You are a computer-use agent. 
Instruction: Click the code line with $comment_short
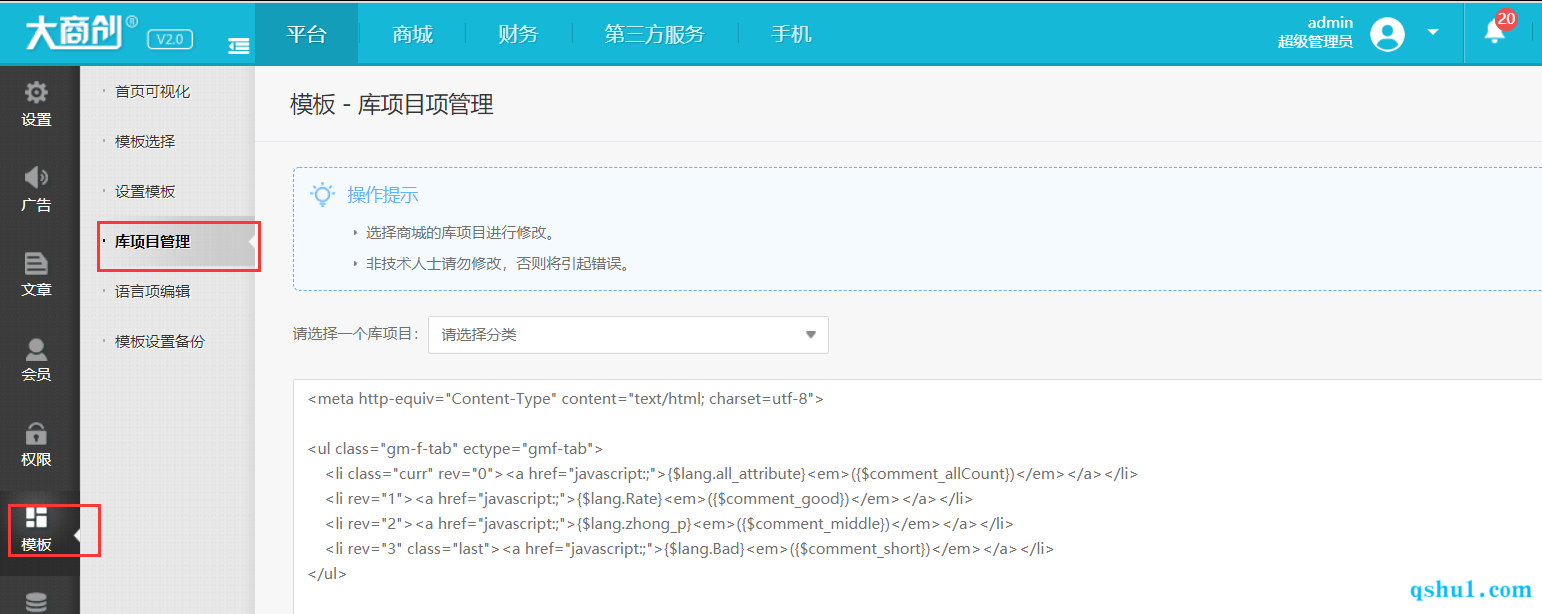[x=689, y=549]
